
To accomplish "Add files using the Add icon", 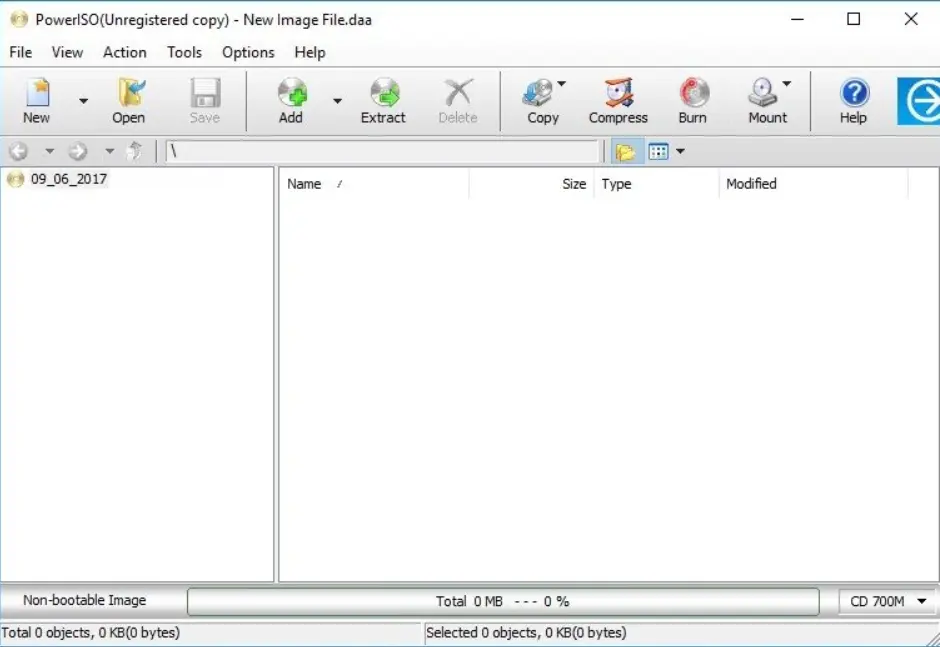I will pos(290,100).
